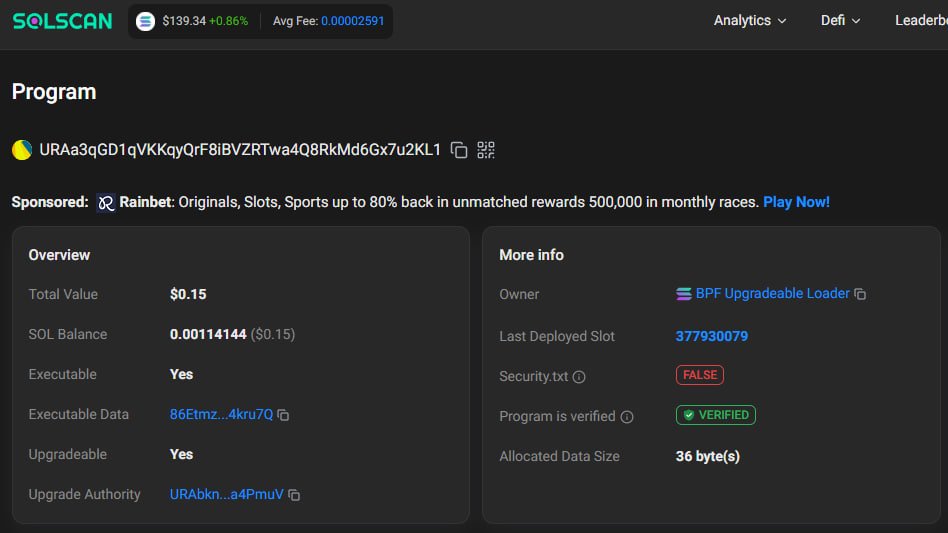This screenshot has width=948, height=533.
Task: Click the Overview panel heading
Action: pyautogui.click(x=59, y=255)
